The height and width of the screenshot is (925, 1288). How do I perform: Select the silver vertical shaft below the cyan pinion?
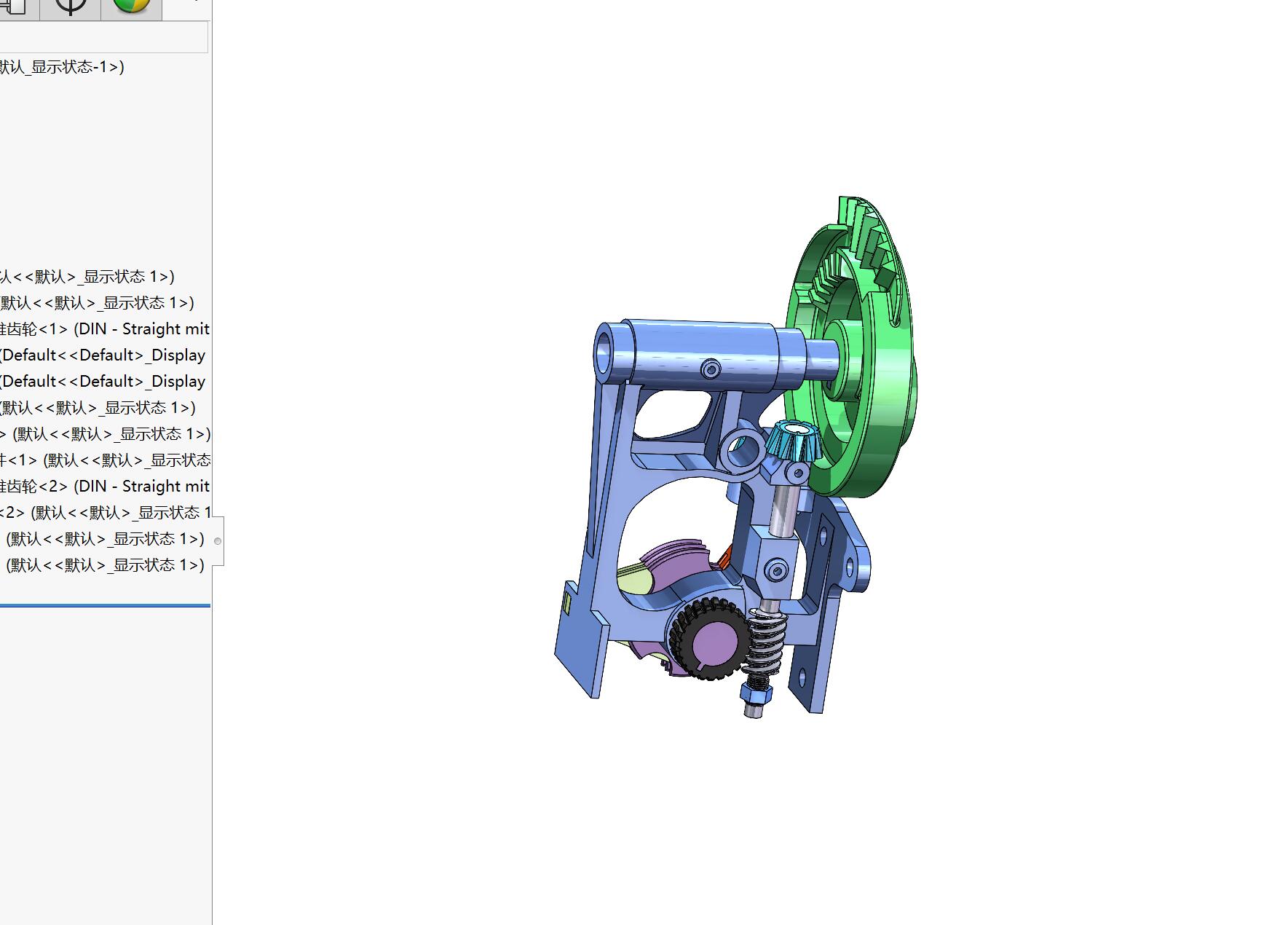(783, 511)
